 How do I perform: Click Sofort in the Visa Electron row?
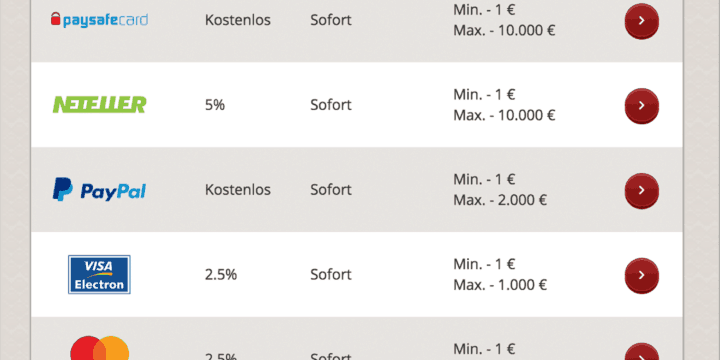tap(331, 275)
